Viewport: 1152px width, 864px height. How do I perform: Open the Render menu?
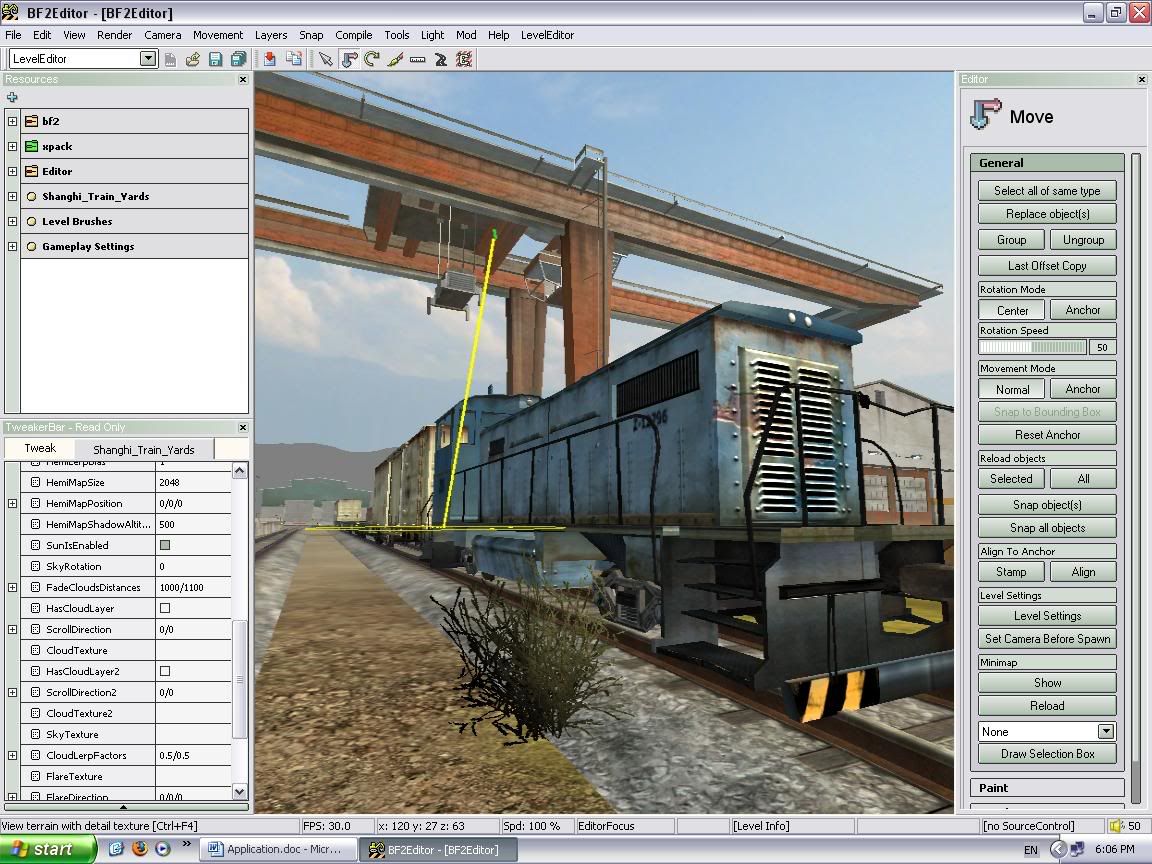[x=115, y=35]
